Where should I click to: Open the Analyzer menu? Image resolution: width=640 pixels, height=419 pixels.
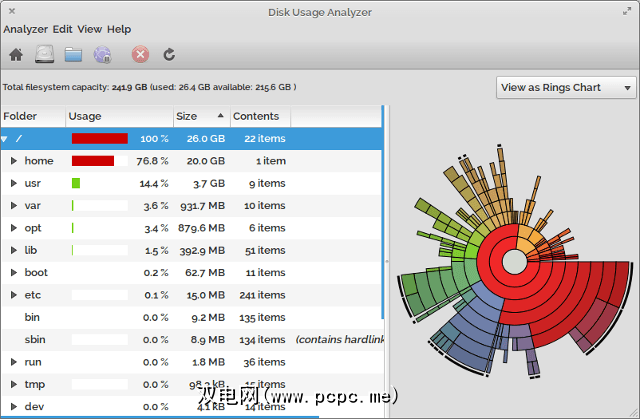[x=25, y=29]
